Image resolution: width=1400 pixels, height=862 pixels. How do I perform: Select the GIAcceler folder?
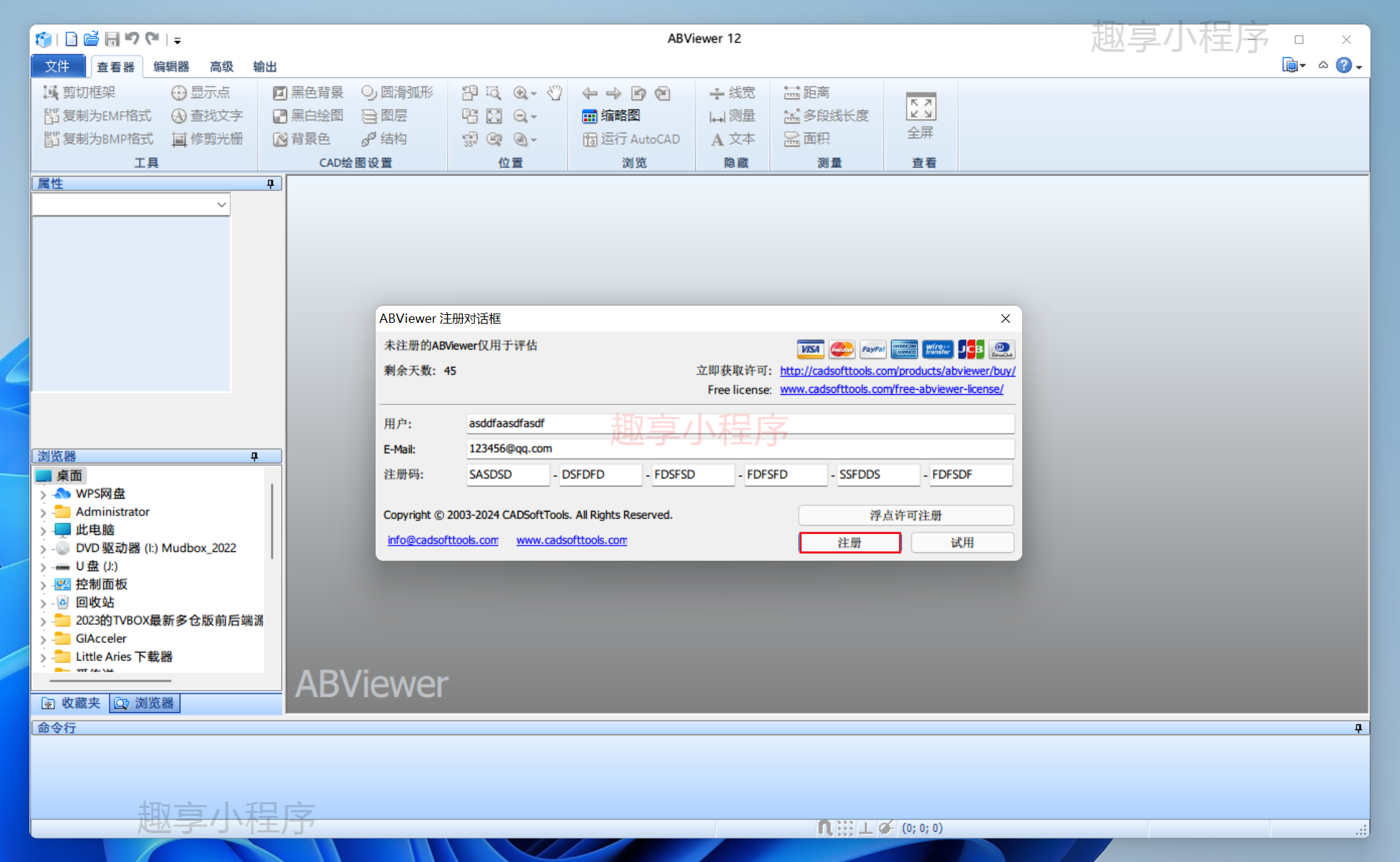click(x=101, y=639)
